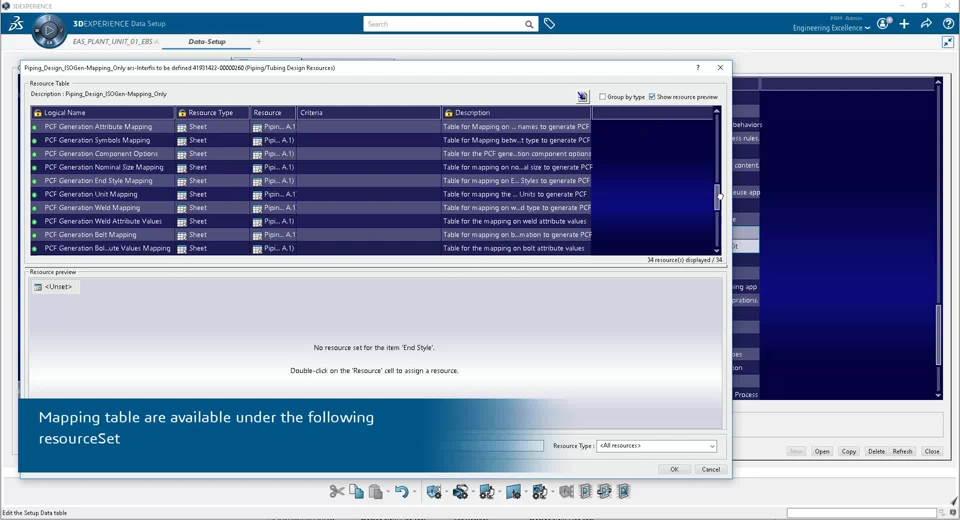Open the help question mark icon
Screen dimensions: 960x520
click(x=948, y=24)
